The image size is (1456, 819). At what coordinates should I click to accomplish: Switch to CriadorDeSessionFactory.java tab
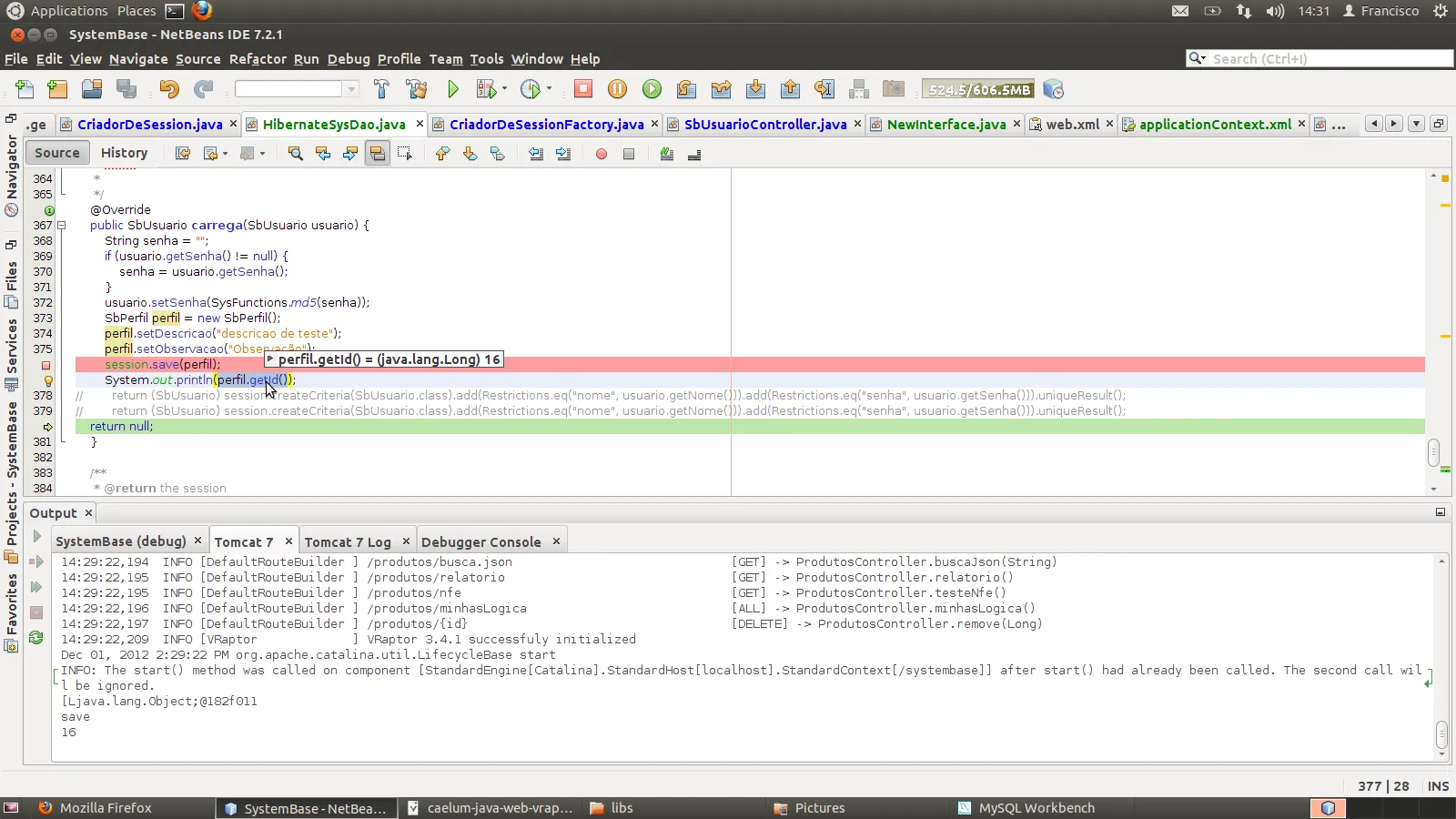(546, 125)
